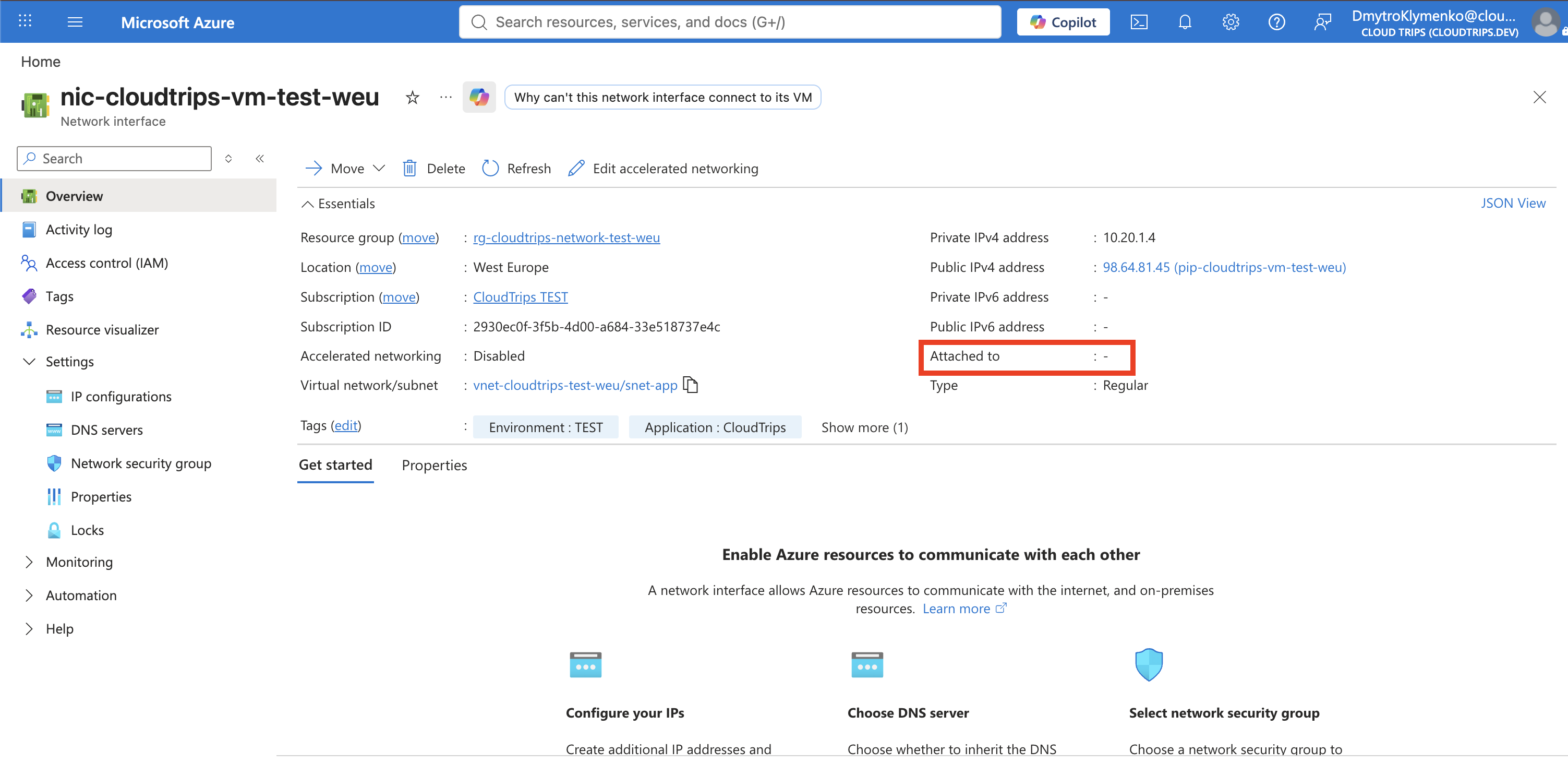Open the more options ellipsis next to title
The height and width of the screenshot is (763, 1568).
[445, 97]
